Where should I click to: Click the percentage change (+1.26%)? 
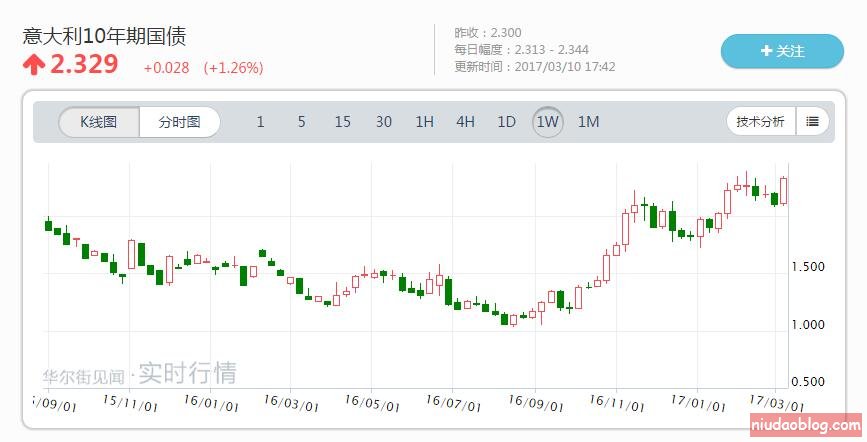pyautogui.click(x=233, y=68)
